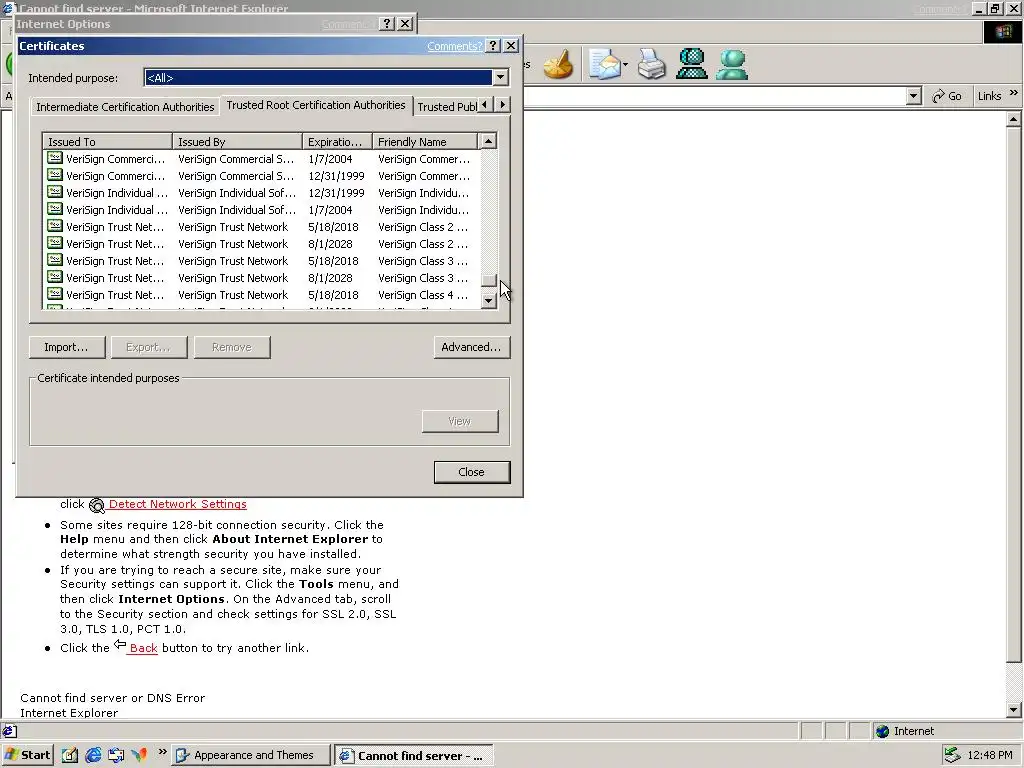The height and width of the screenshot is (768, 1024).
Task: Click the Print printer icon
Action: [x=651, y=65]
